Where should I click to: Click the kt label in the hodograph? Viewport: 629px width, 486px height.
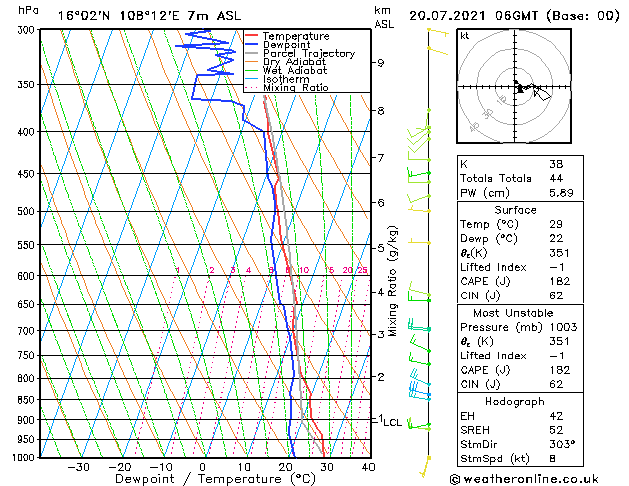click(x=465, y=36)
